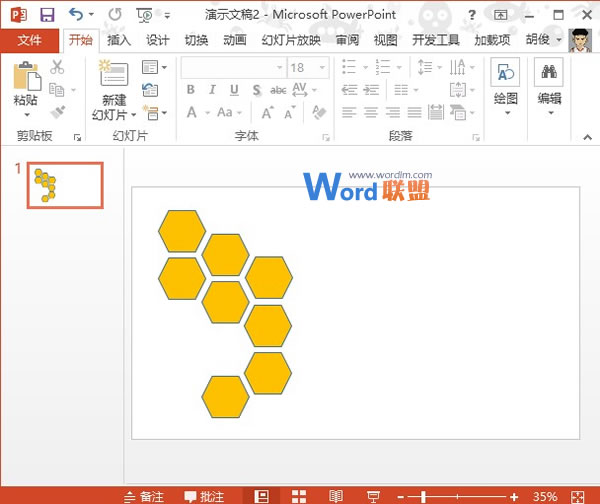The image size is (600, 504).
Task: Toggle Italic formatting
Action: coord(212,90)
